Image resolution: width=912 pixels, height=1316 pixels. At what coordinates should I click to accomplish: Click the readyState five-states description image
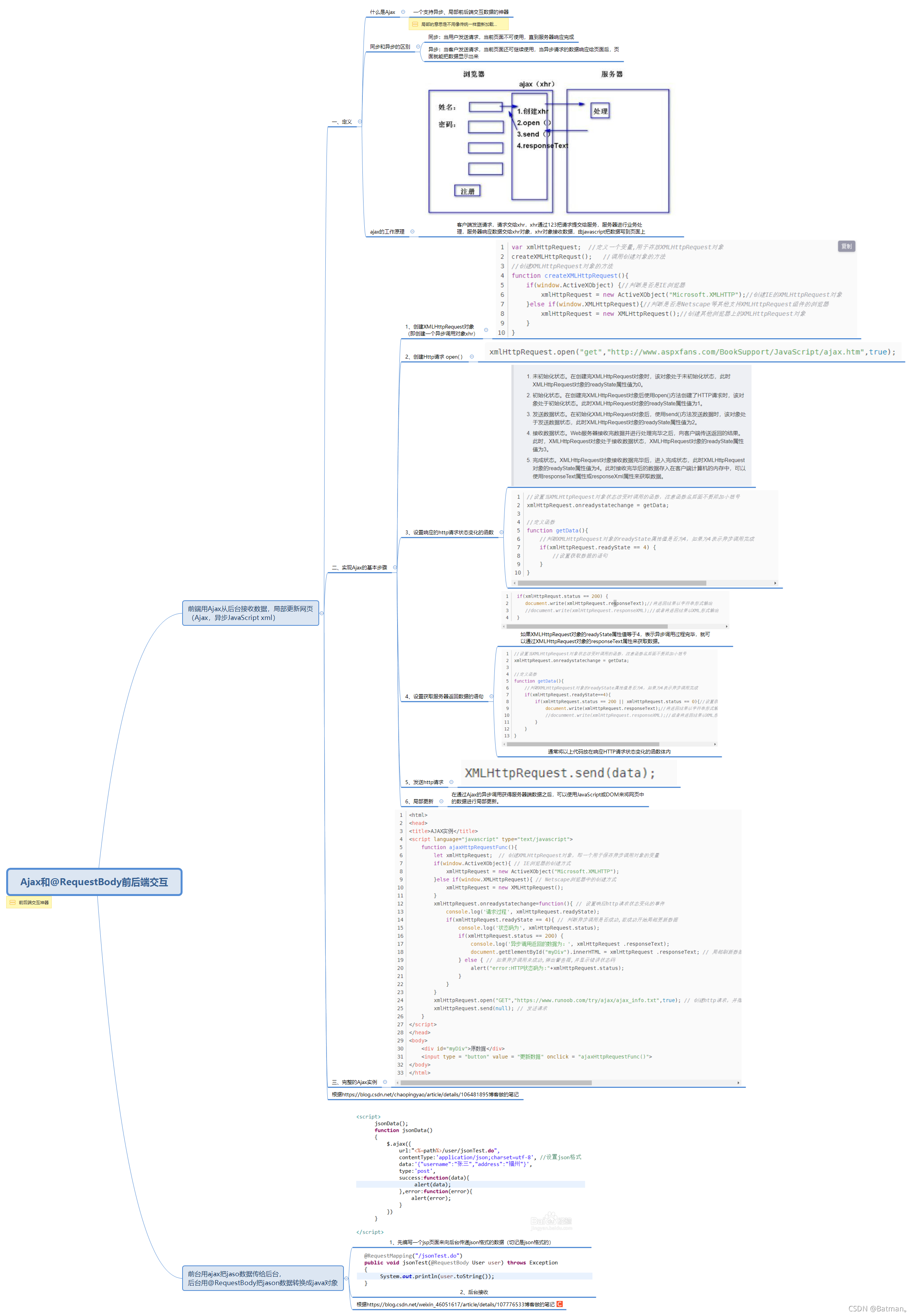point(631,426)
